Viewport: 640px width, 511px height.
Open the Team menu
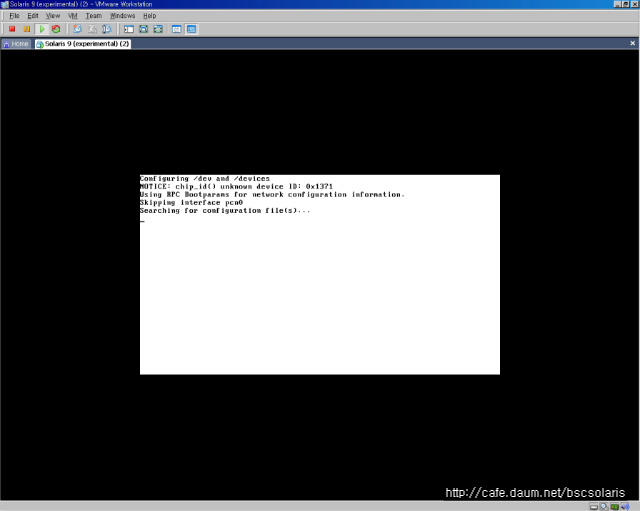[x=93, y=16]
